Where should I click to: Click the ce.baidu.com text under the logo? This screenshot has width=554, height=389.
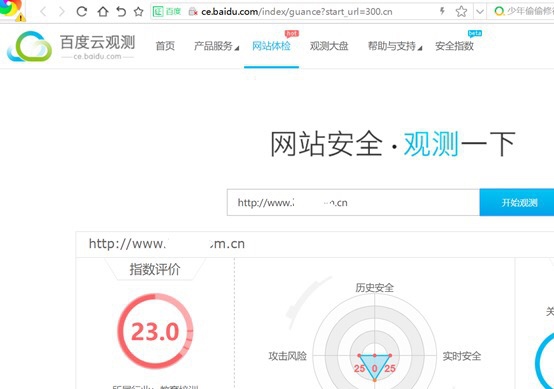click(98, 57)
